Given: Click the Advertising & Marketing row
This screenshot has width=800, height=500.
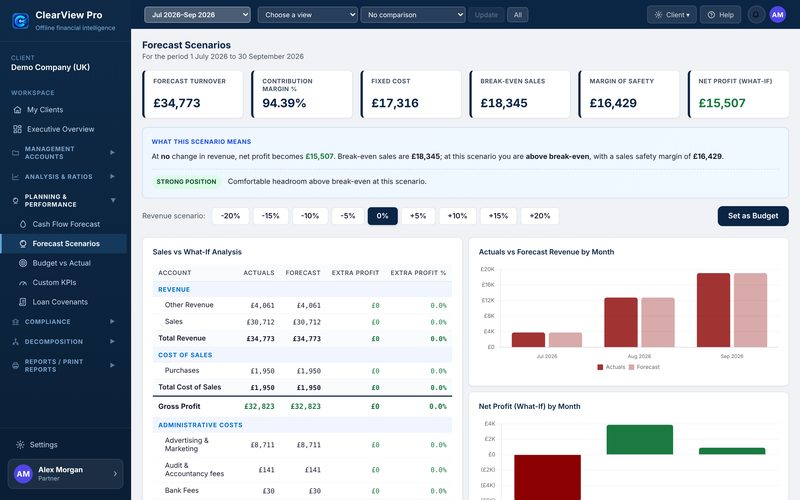Looking at the screenshot, I should coord(302,445).
